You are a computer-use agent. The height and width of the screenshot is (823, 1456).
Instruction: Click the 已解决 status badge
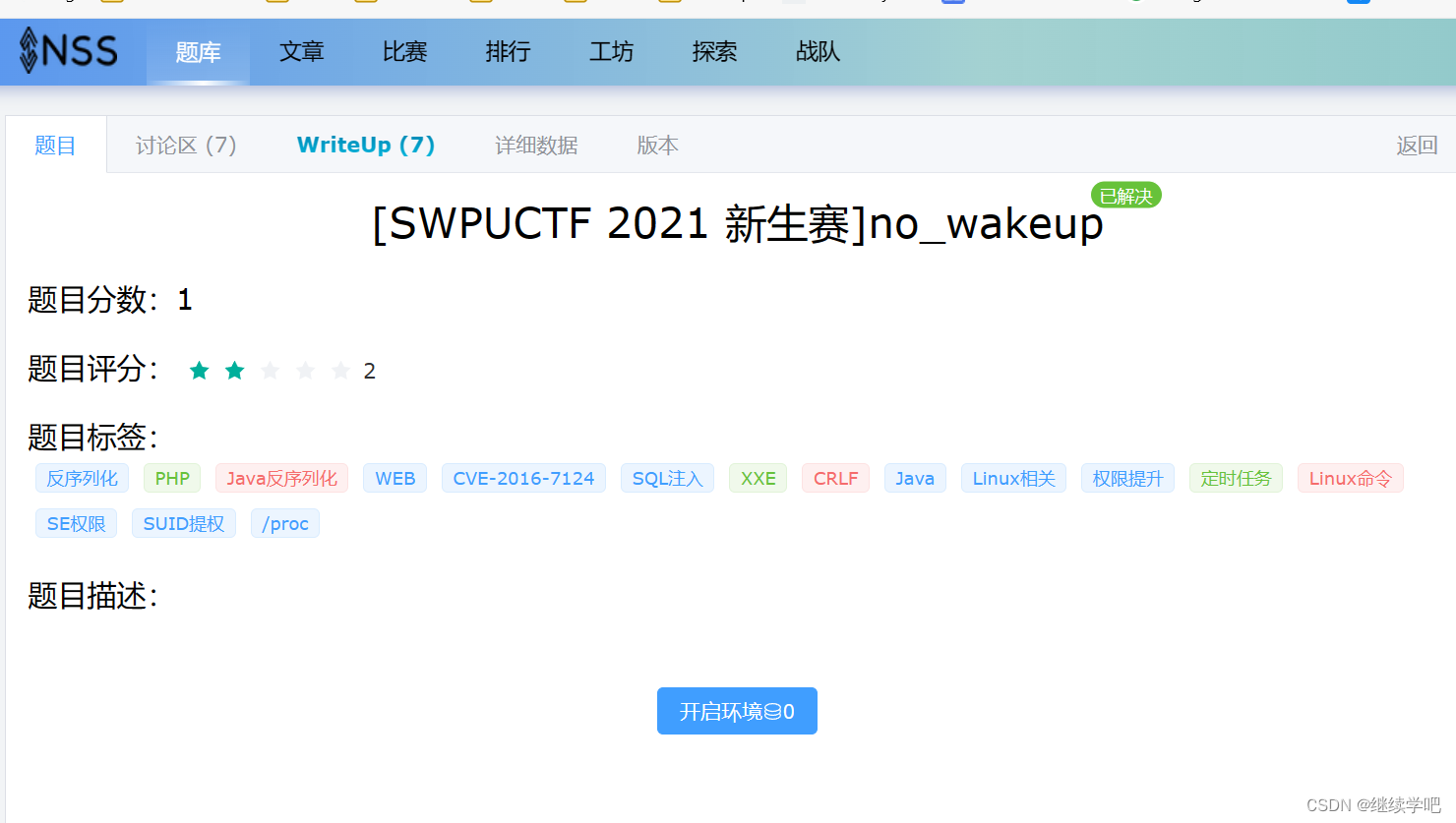click(x=1125, y=196)
